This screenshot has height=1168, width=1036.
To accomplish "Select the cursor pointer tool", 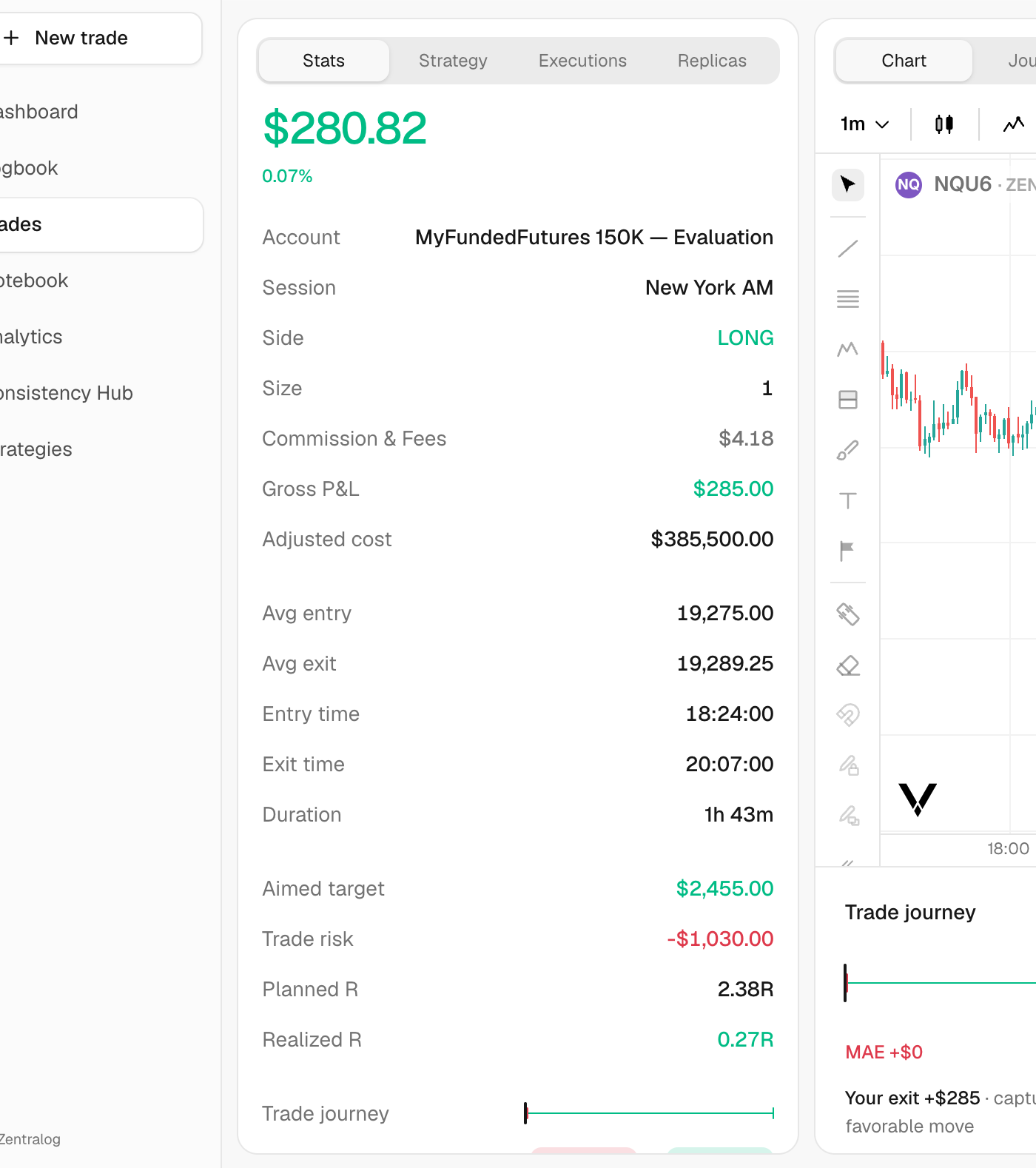I will [x=848, y=184].
